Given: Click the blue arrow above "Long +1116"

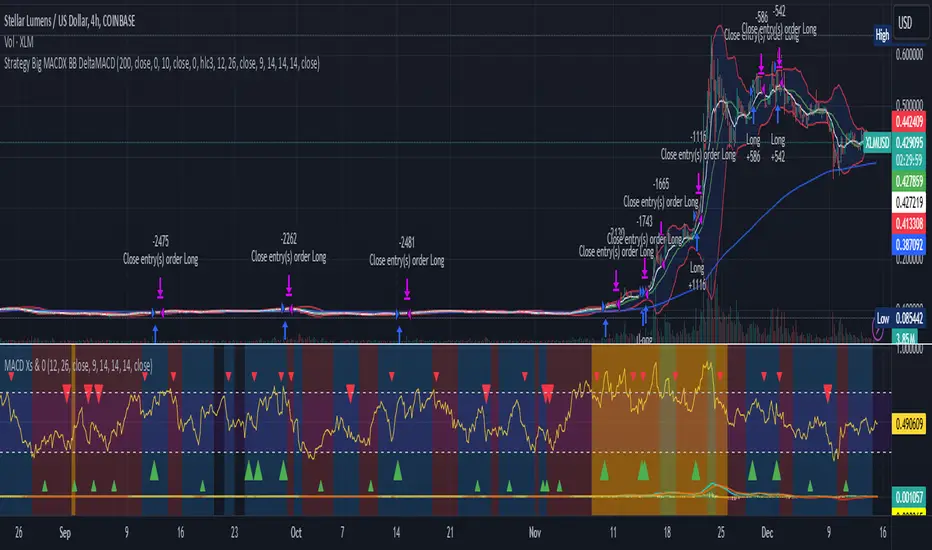Looking at the screenshot, I should tap(699, 242).
